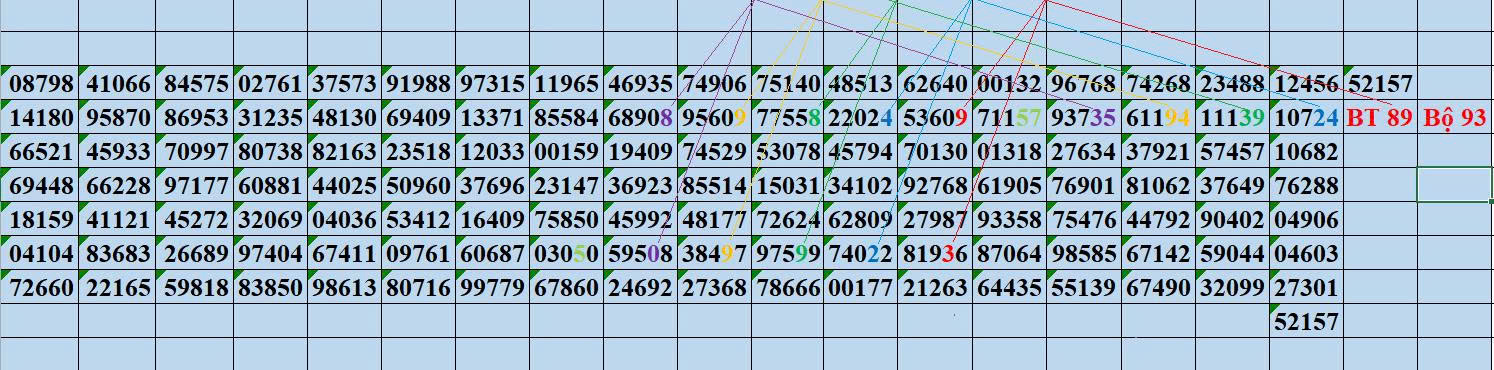Viewport: 1494px width, 370px height.
Task: Select cell 52157 in the bottom row
Action: click(1307, 322)
